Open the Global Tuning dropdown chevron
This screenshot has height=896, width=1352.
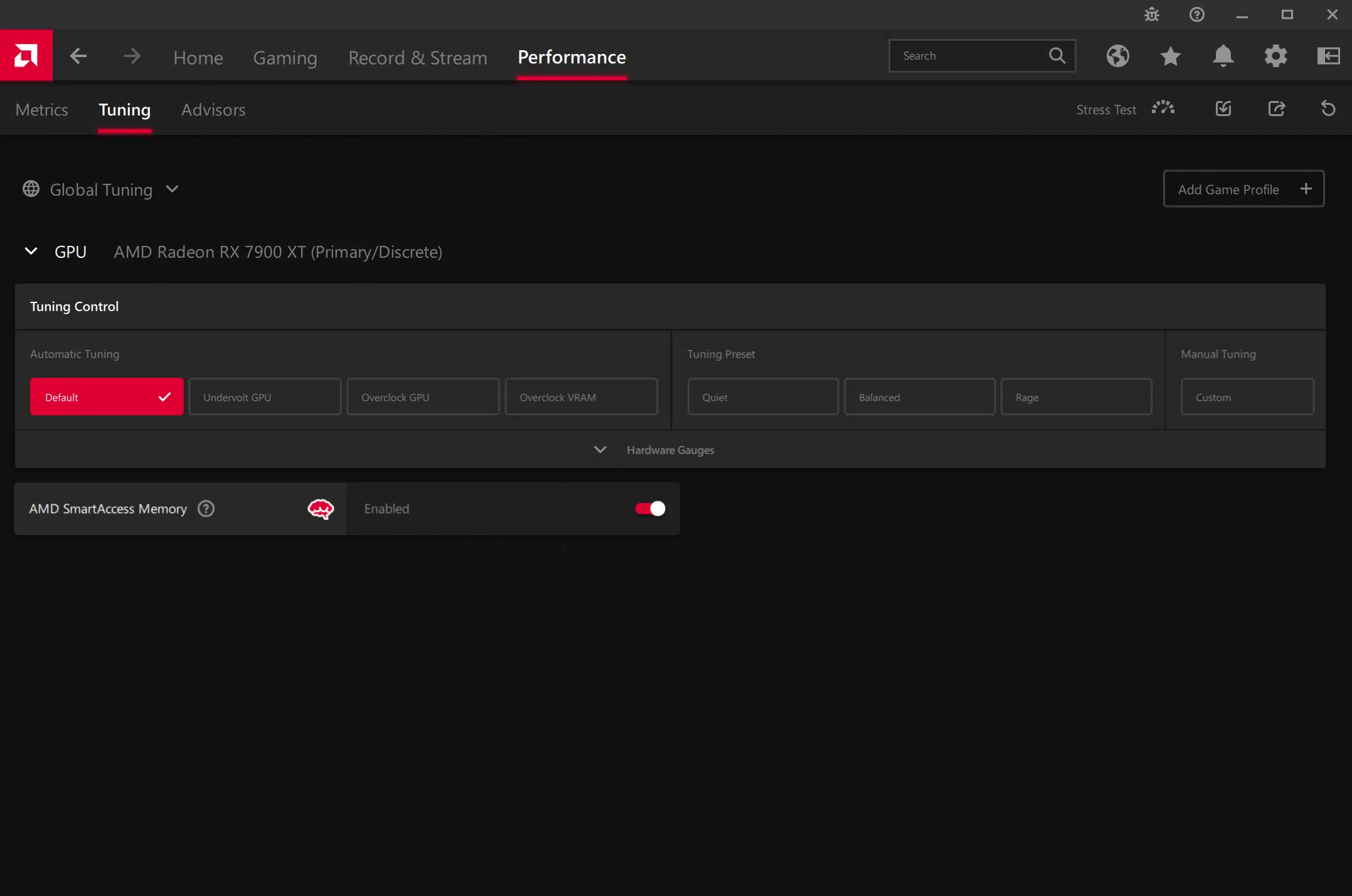point(173,189)
